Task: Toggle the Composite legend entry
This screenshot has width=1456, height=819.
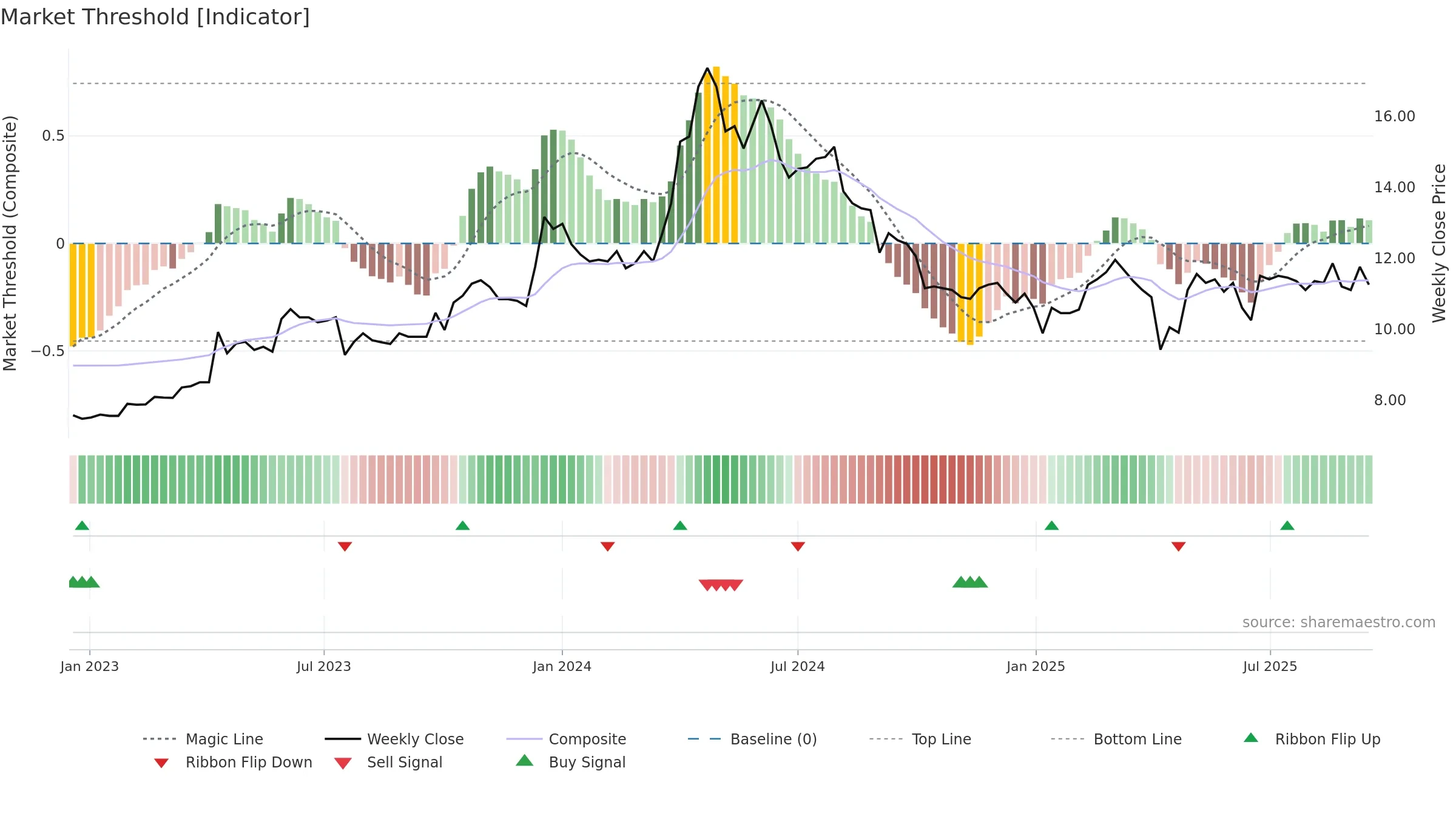Action: tap(566, 739)
